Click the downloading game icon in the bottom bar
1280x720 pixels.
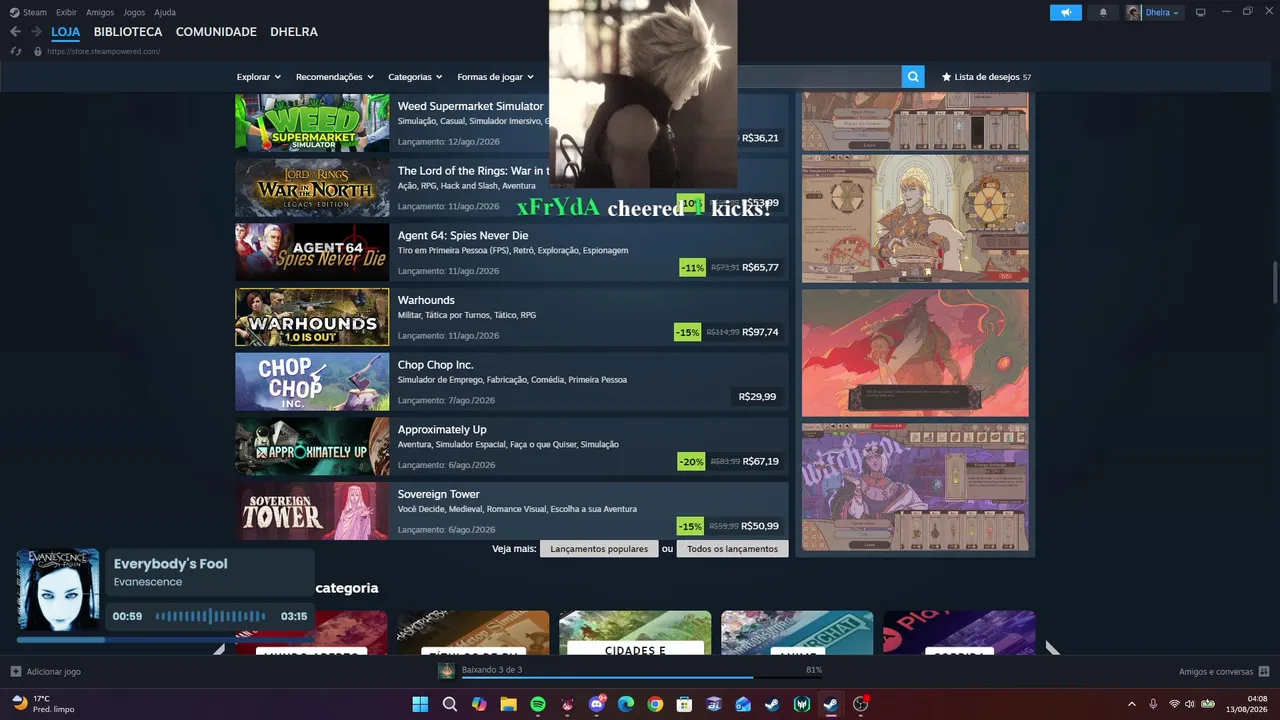pos(446,670)
